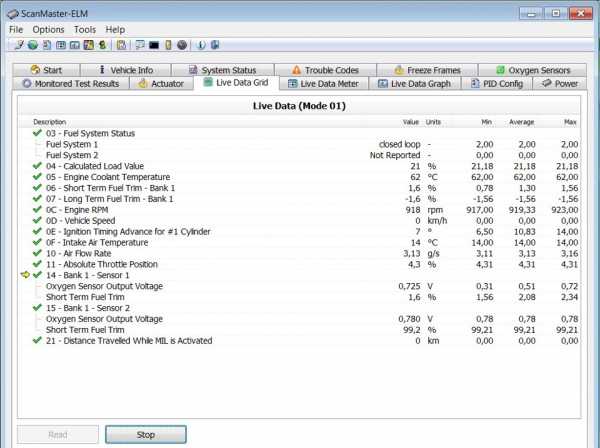The width and height of the screenshot is (600, 448).
Task: Click the speech bubble toolbar icon
Action: 140,45
